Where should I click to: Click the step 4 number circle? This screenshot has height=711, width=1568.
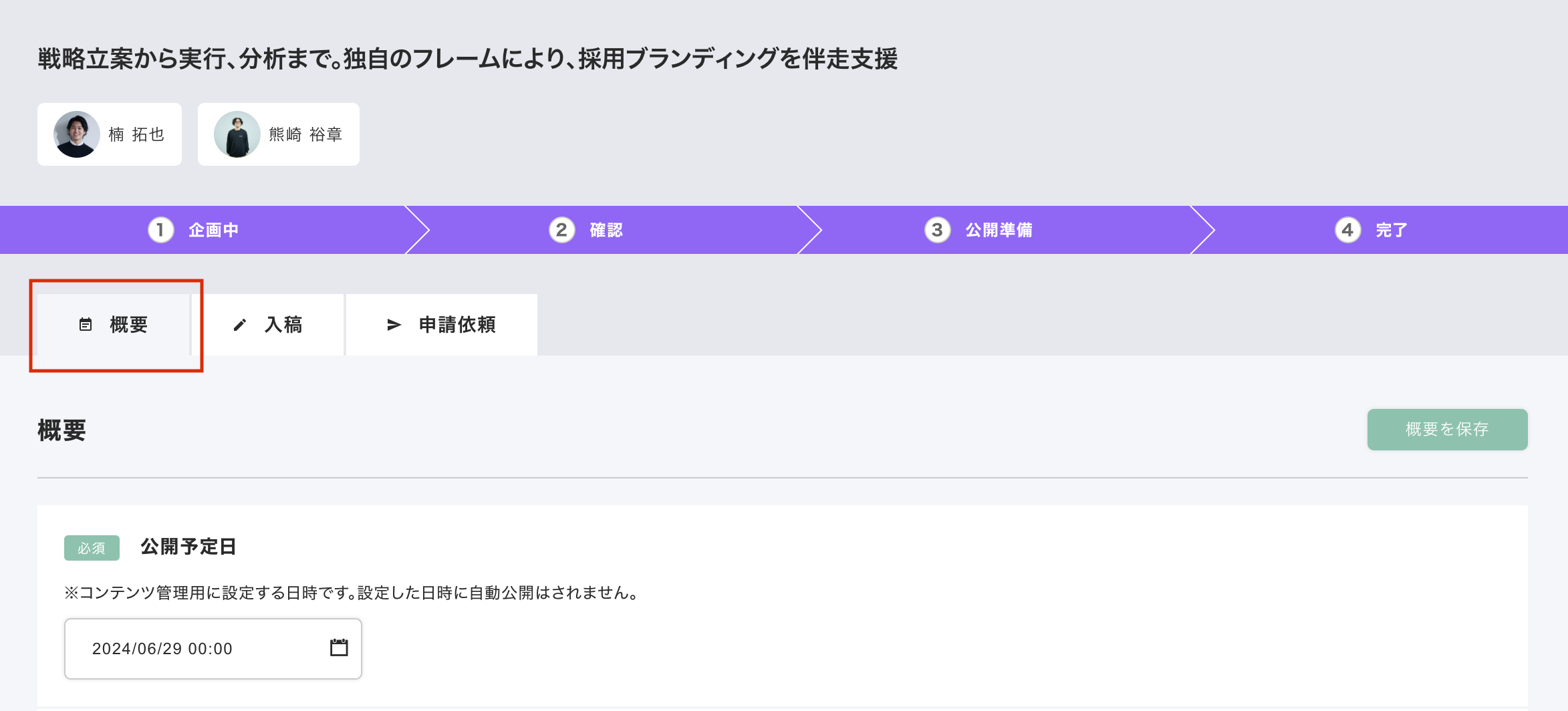pyautogui.click(x=1347, y=230)
